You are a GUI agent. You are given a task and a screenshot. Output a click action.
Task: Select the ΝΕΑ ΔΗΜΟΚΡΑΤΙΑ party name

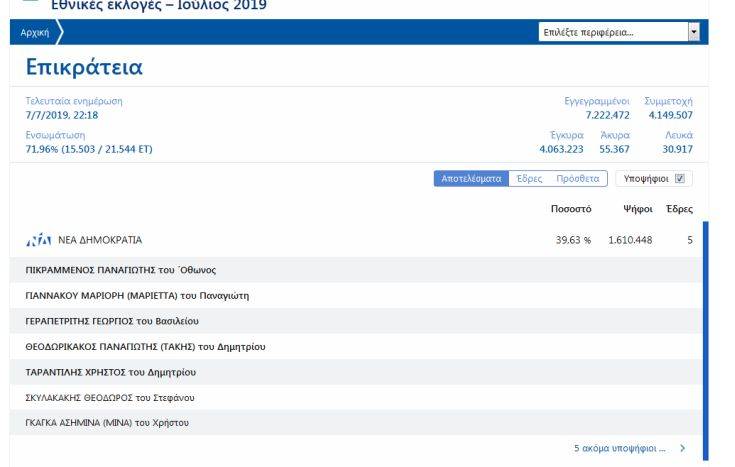[x=100, y=241]
